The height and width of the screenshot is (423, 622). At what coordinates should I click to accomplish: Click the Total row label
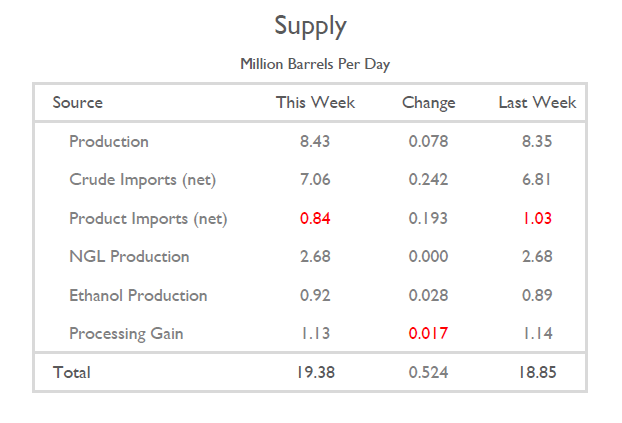click(72, 373)
